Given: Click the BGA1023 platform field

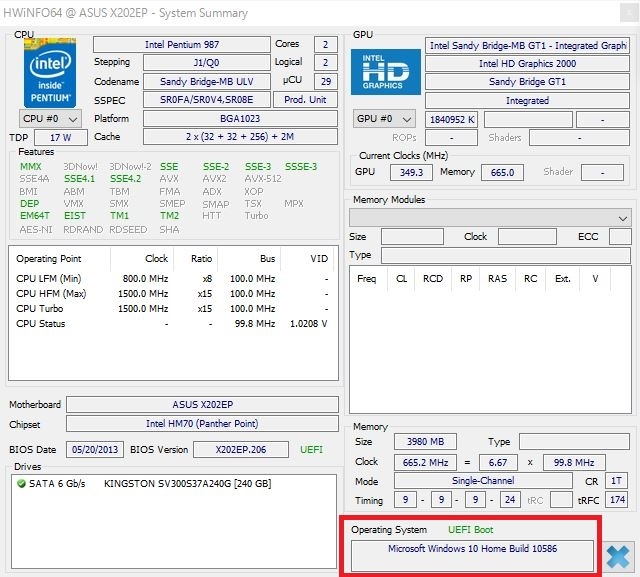Looking at the screenshot, I should pyautogui.click(x=240, y=119).
